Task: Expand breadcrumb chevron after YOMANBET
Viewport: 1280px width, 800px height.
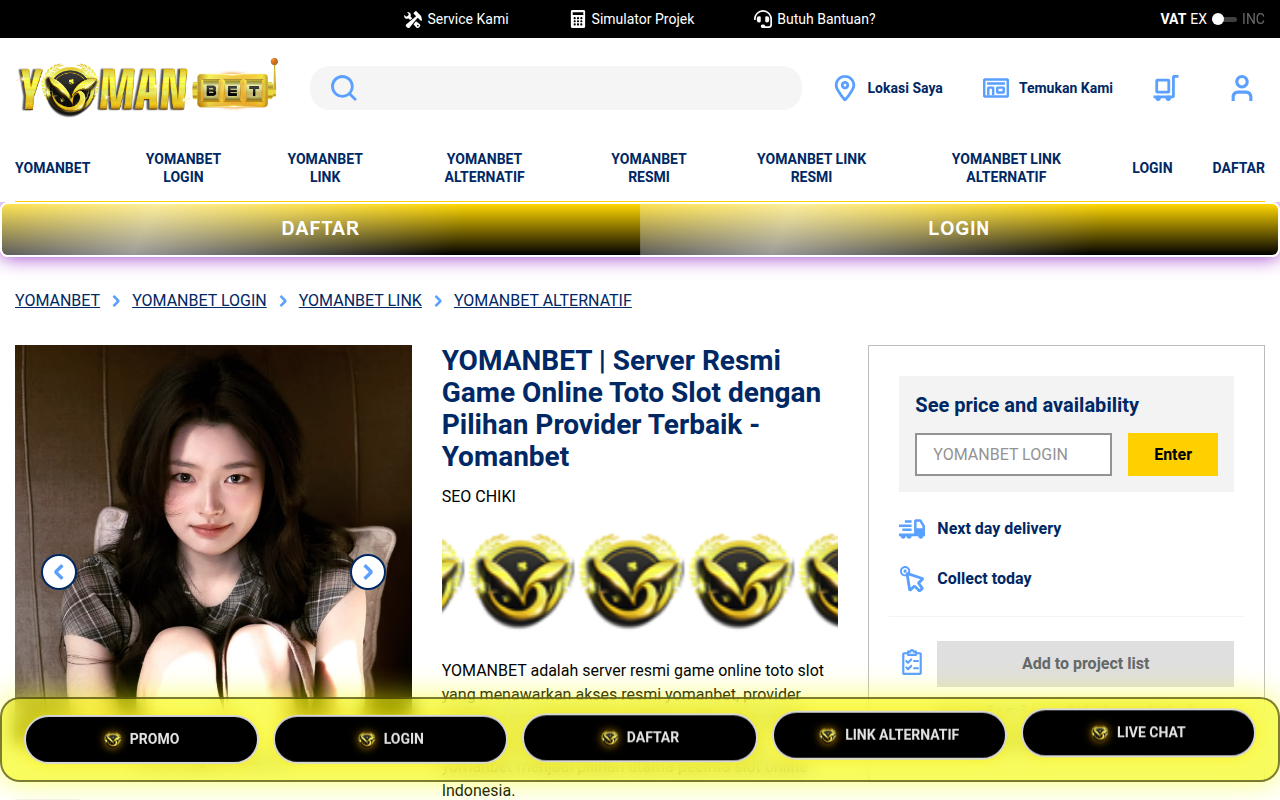Action: point(116,301)
